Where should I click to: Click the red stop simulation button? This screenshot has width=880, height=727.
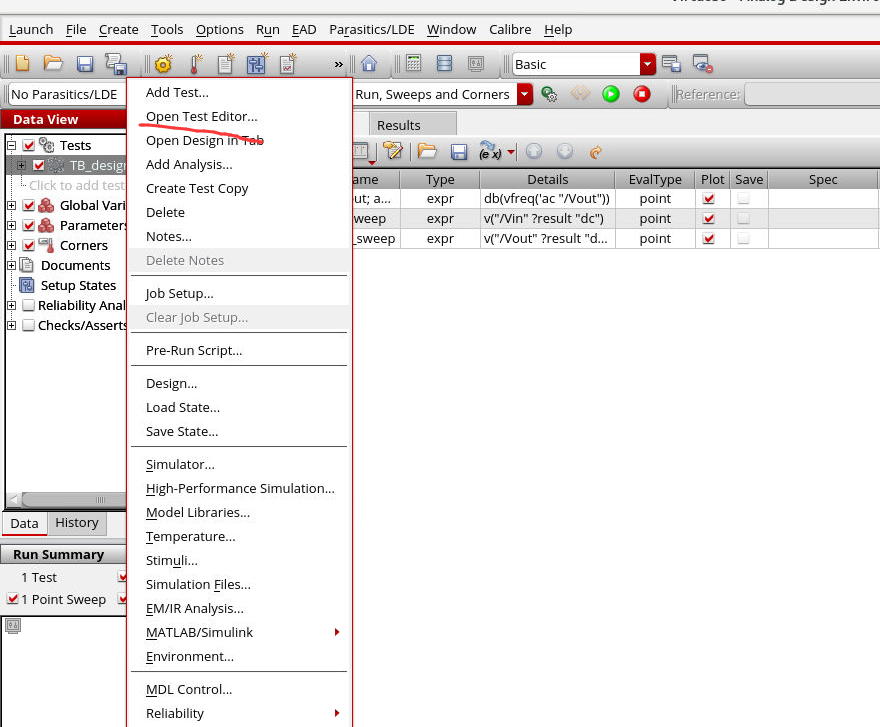pos(641,94)
